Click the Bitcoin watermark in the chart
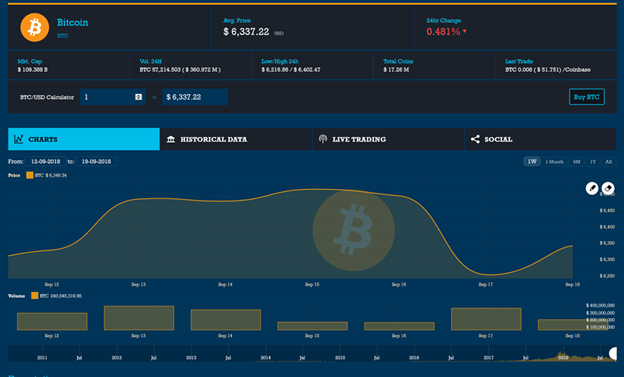Viewport: 624px width, 377px height. [x=353, y=230]
